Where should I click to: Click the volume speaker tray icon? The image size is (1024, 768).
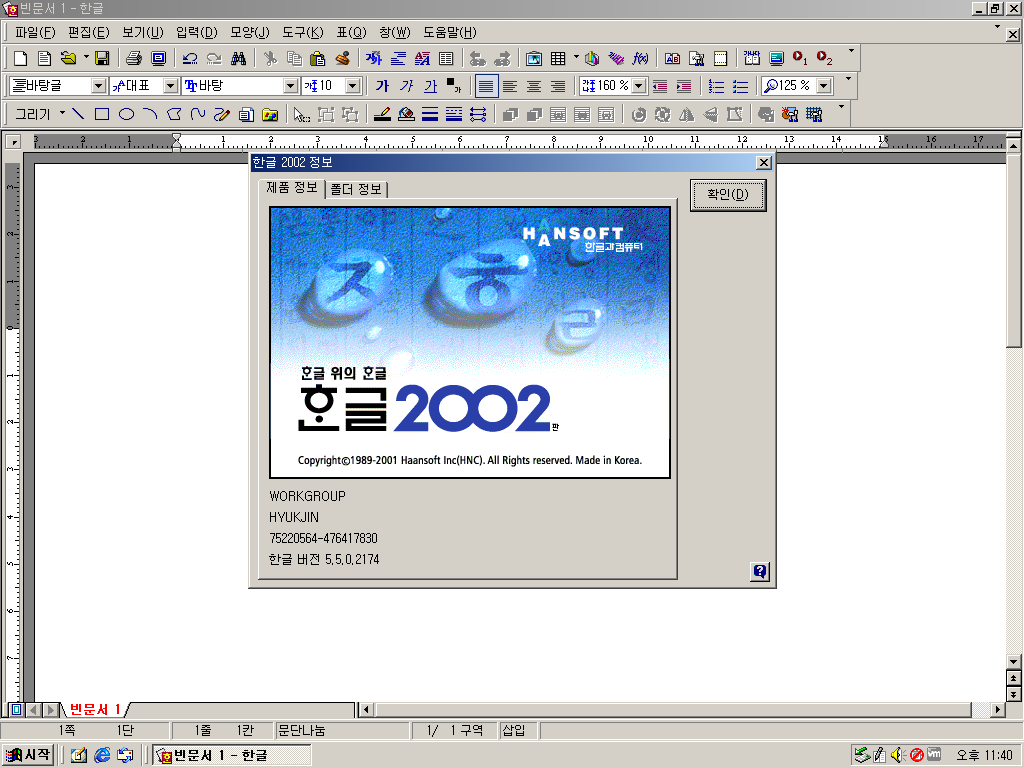click(899, 755)
